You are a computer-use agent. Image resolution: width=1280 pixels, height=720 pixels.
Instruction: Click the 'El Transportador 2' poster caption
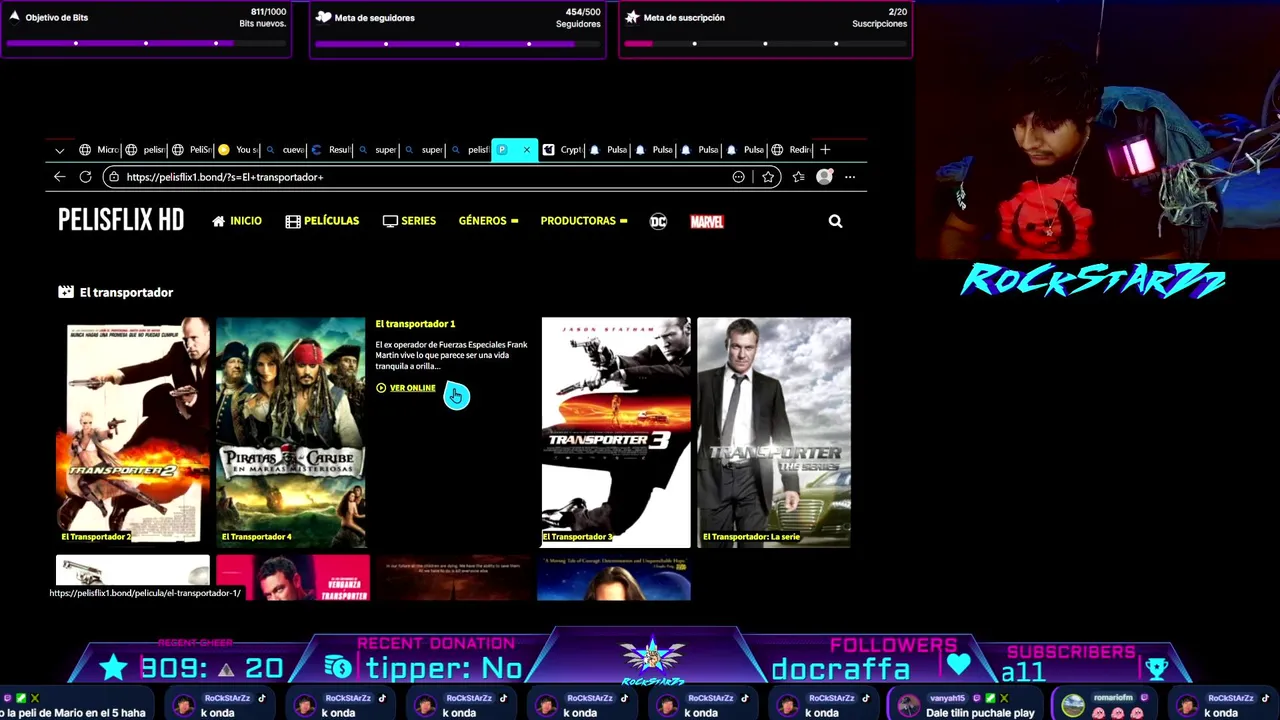(96, 537)
